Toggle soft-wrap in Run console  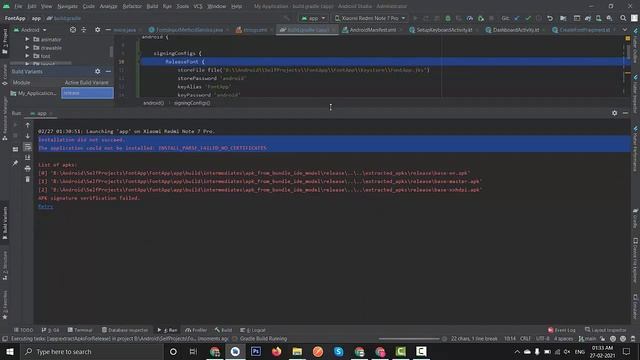point(27,147)
